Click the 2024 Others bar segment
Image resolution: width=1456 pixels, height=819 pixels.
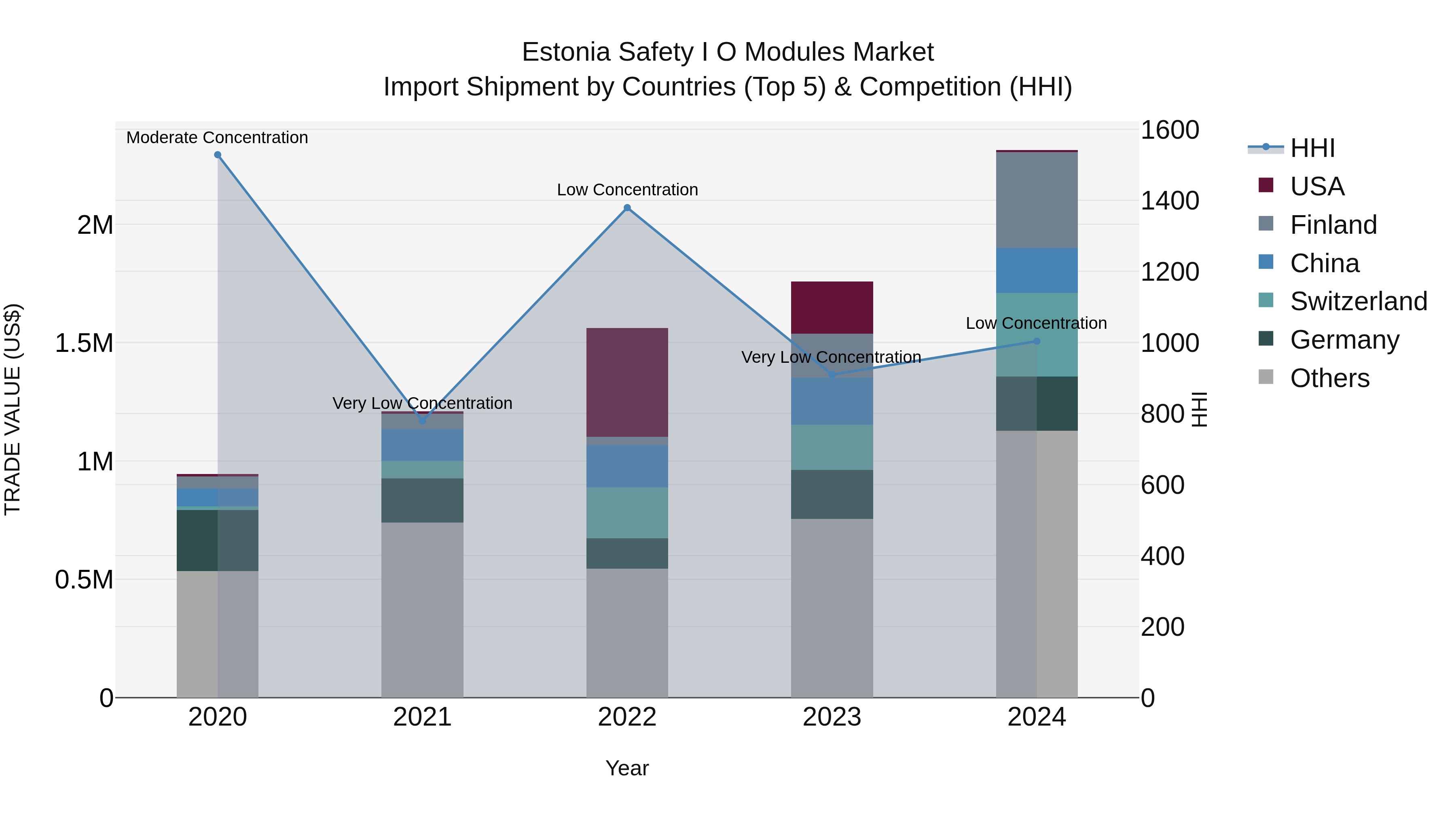[x=1037, y=564]
